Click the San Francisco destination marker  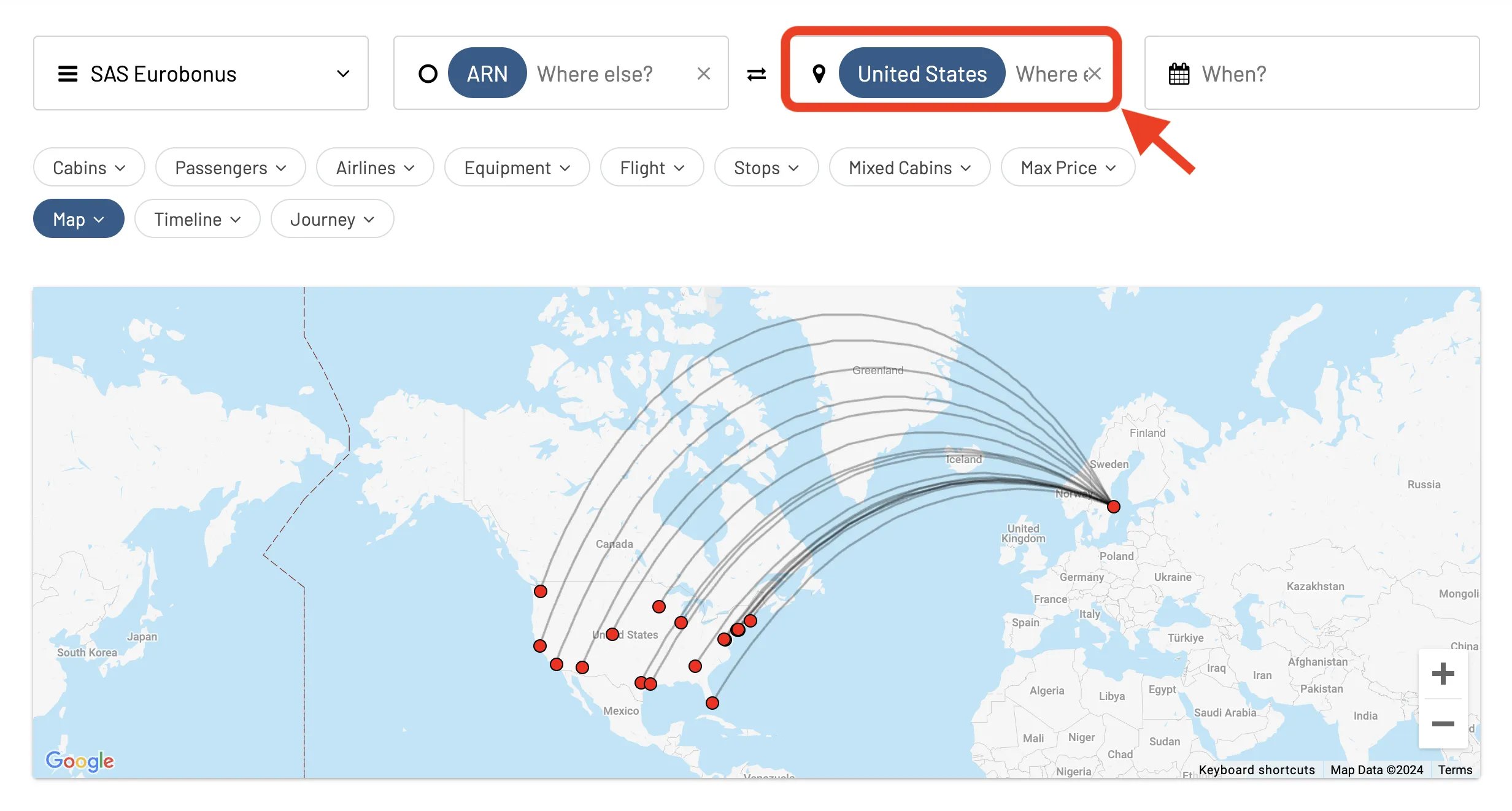pyautogui.click(x=540, y=646)
